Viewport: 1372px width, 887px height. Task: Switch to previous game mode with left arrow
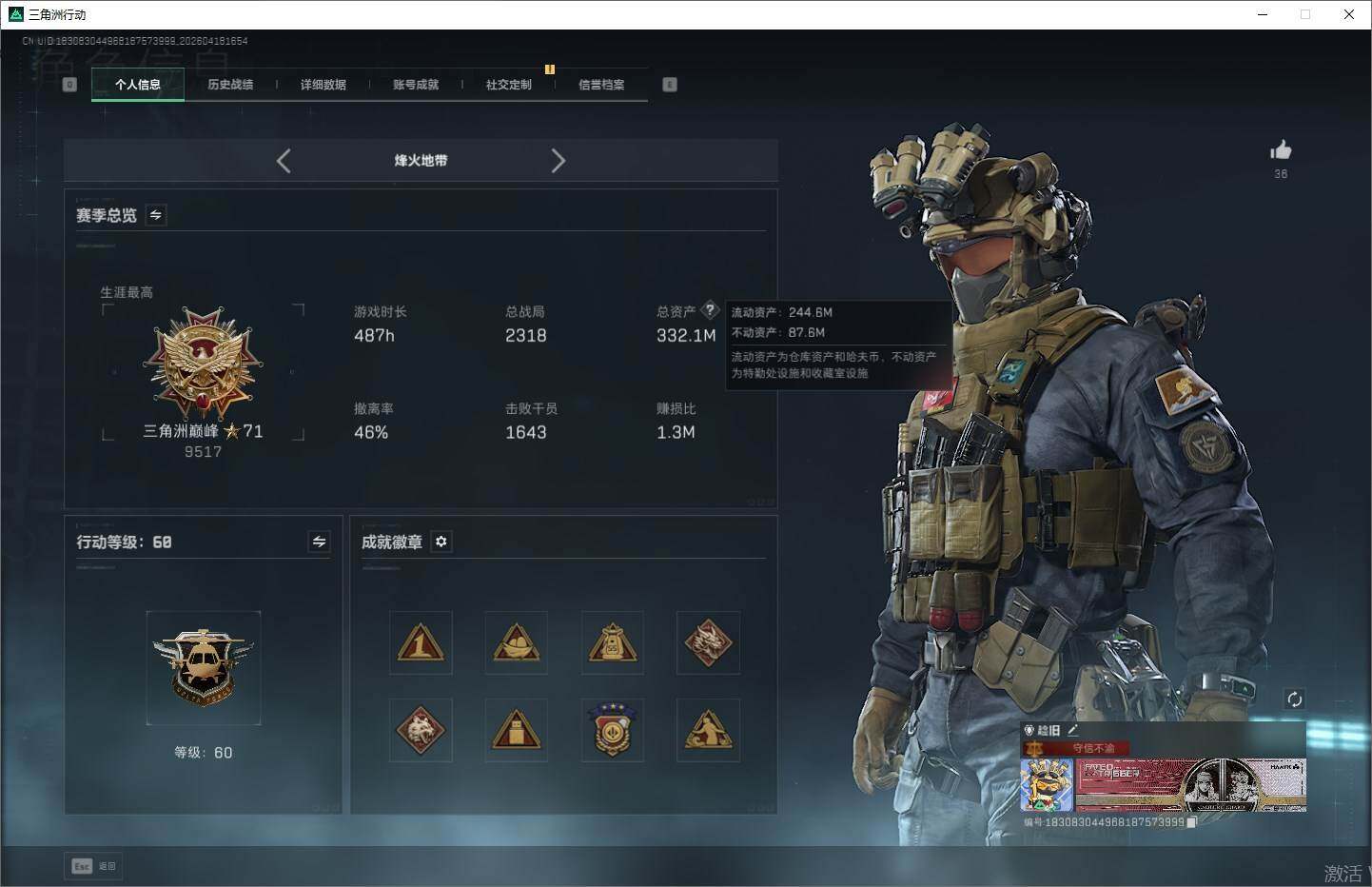284,161
